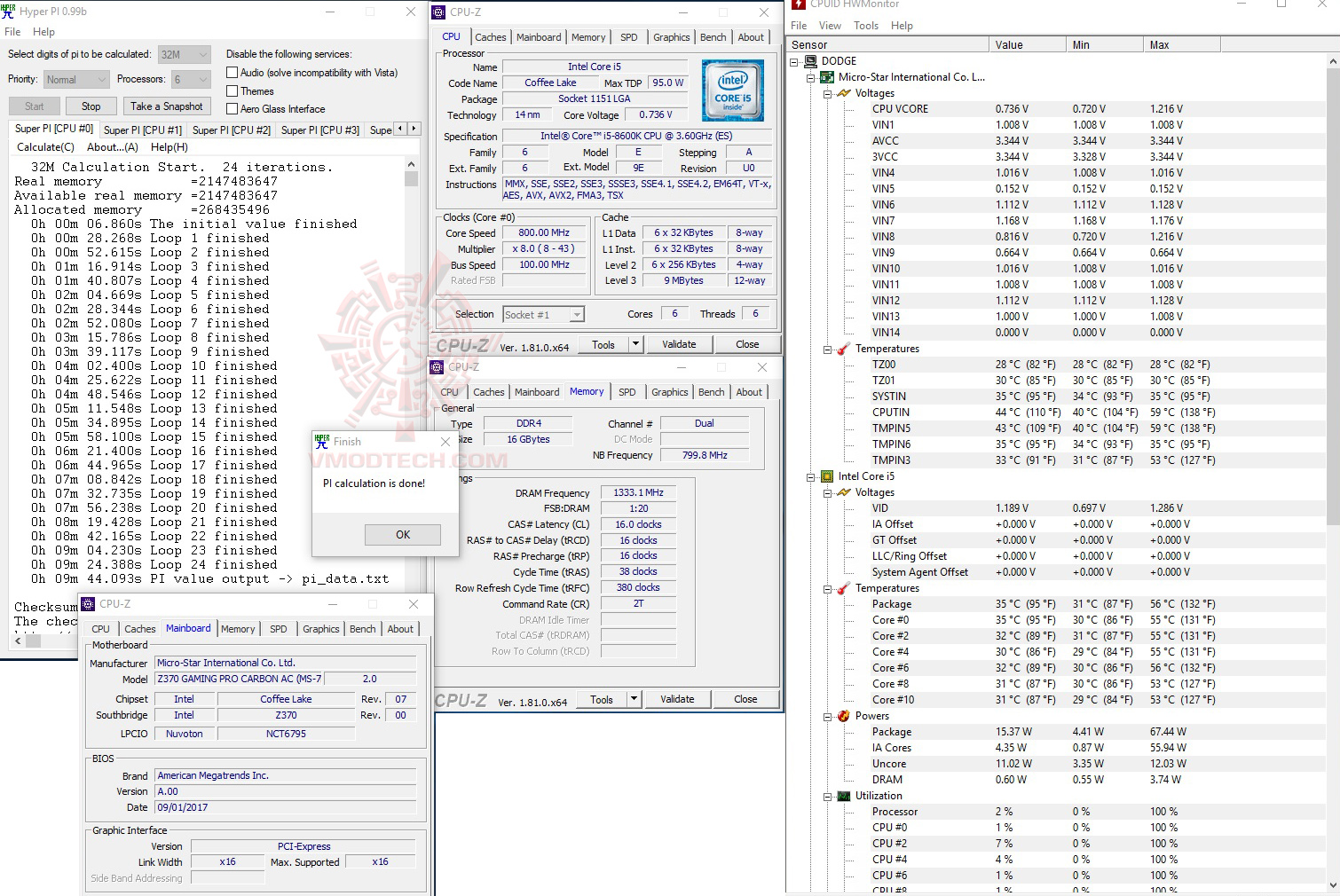
Task: Click Close in CPU-Z Memory window
Action: (x=745, y=699)
